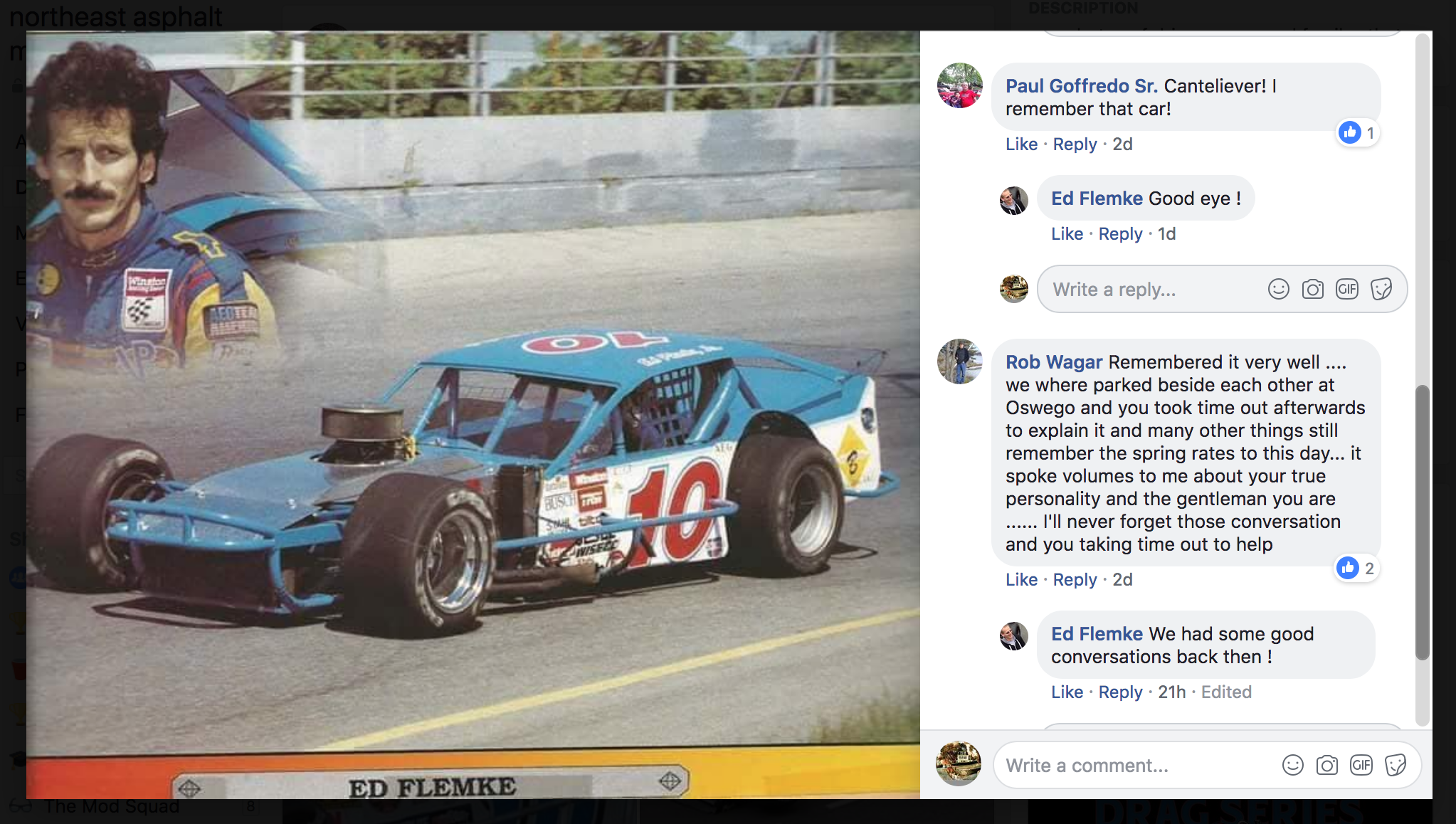Click the comments panel scrollbar

click(1422, 523)
